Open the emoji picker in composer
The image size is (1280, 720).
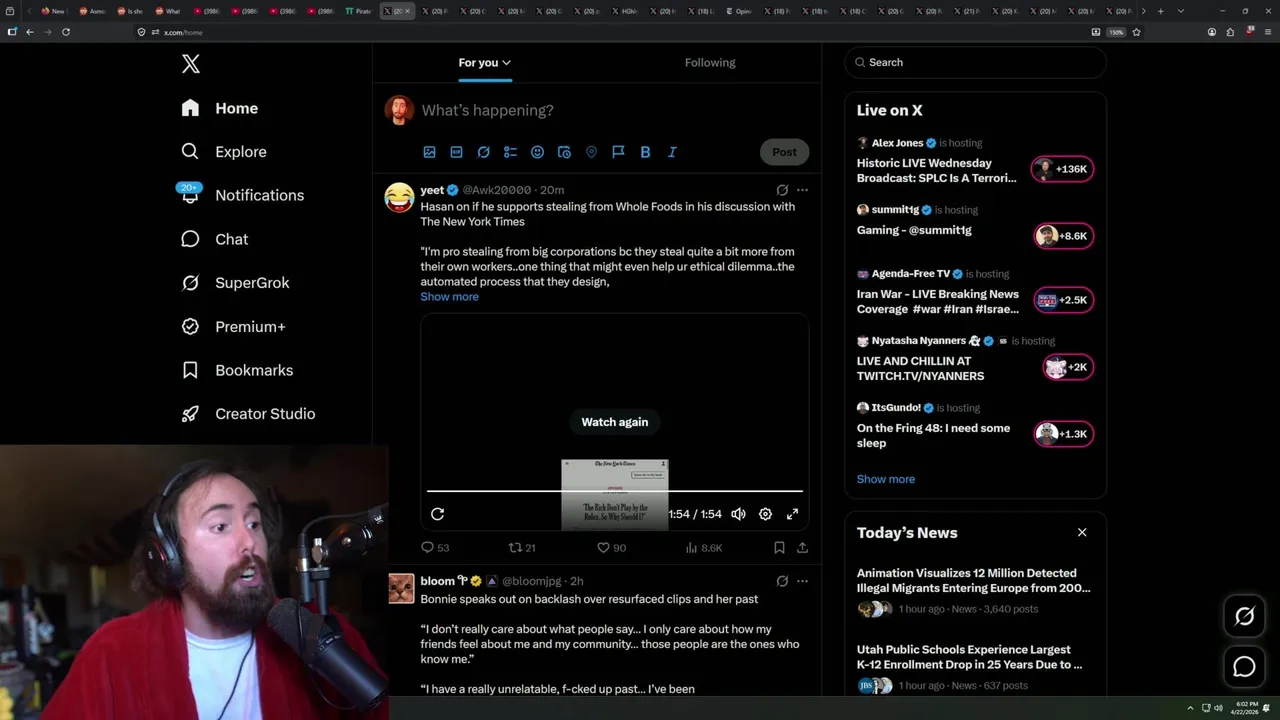(x=537, y=152)
